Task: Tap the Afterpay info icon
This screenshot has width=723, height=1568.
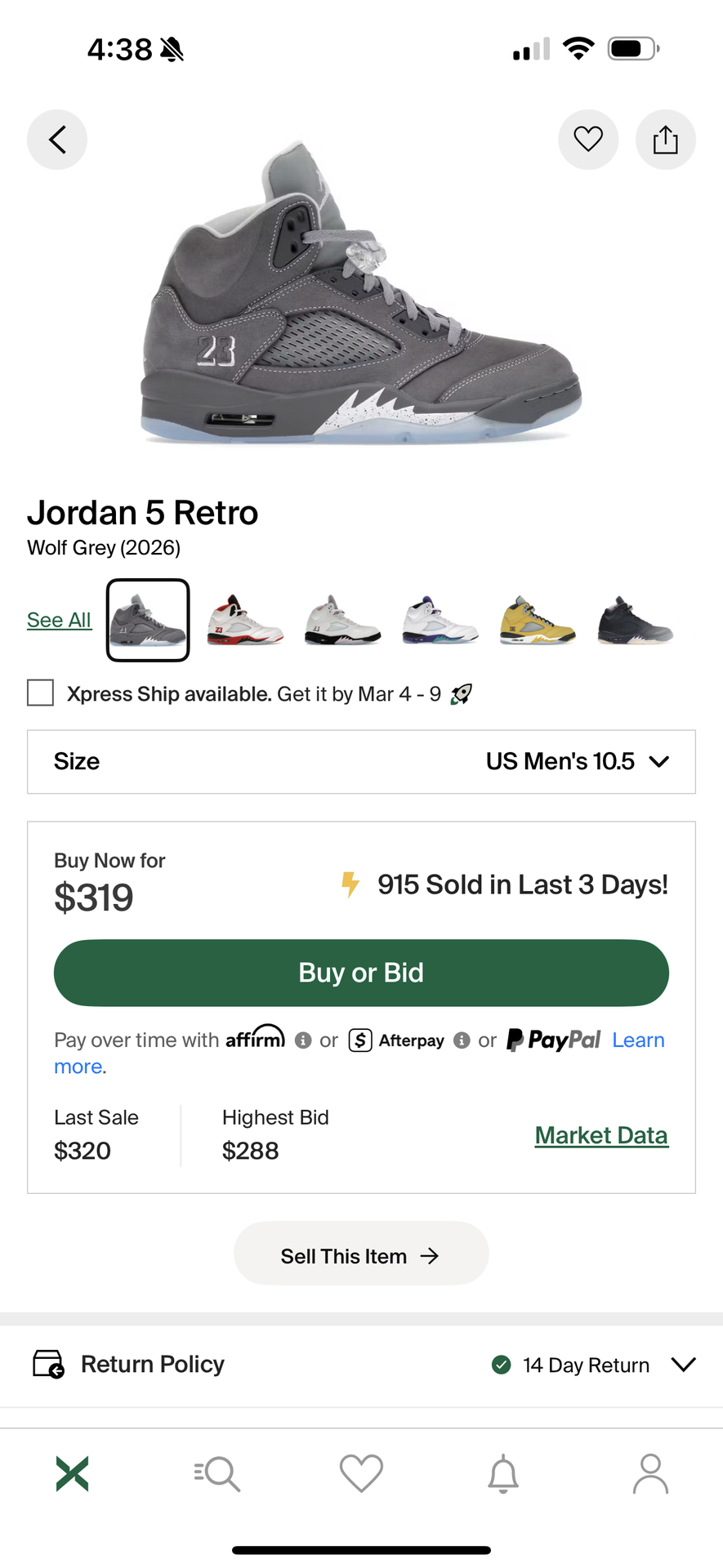Action: [462, 1040]
